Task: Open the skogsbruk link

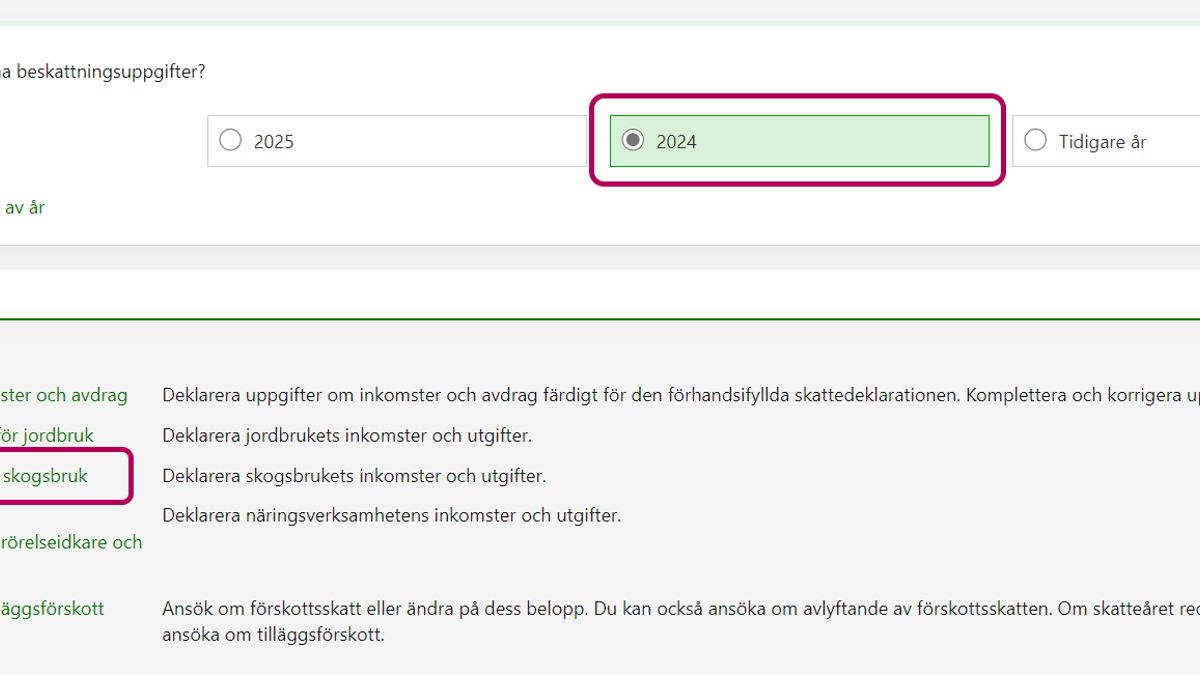Action: tap(45, 476)
